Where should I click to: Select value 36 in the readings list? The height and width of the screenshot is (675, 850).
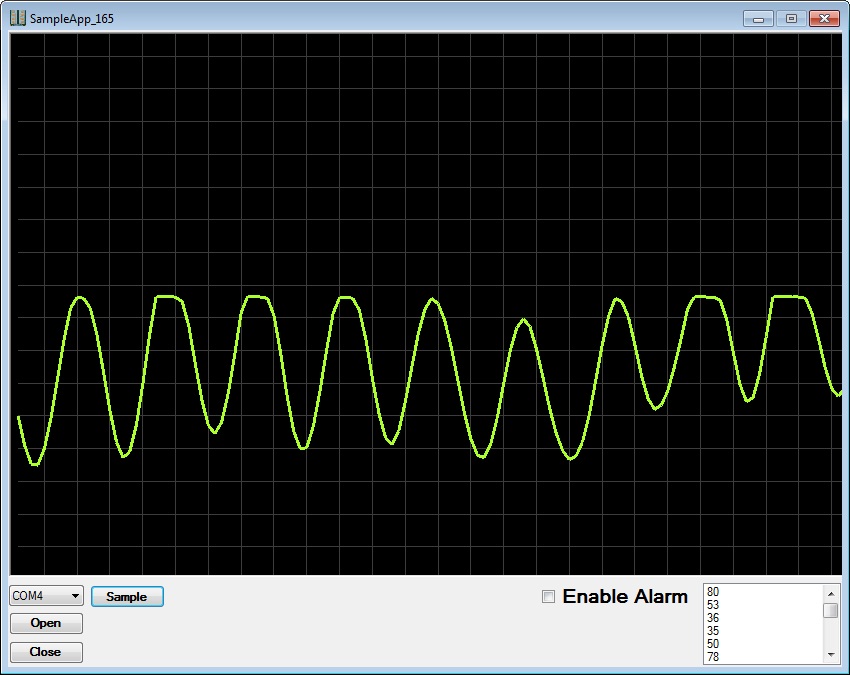713,618
